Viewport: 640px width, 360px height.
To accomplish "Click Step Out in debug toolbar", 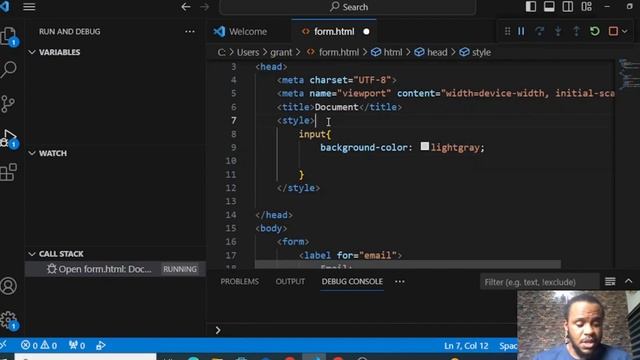I will [x=576, y=31].
